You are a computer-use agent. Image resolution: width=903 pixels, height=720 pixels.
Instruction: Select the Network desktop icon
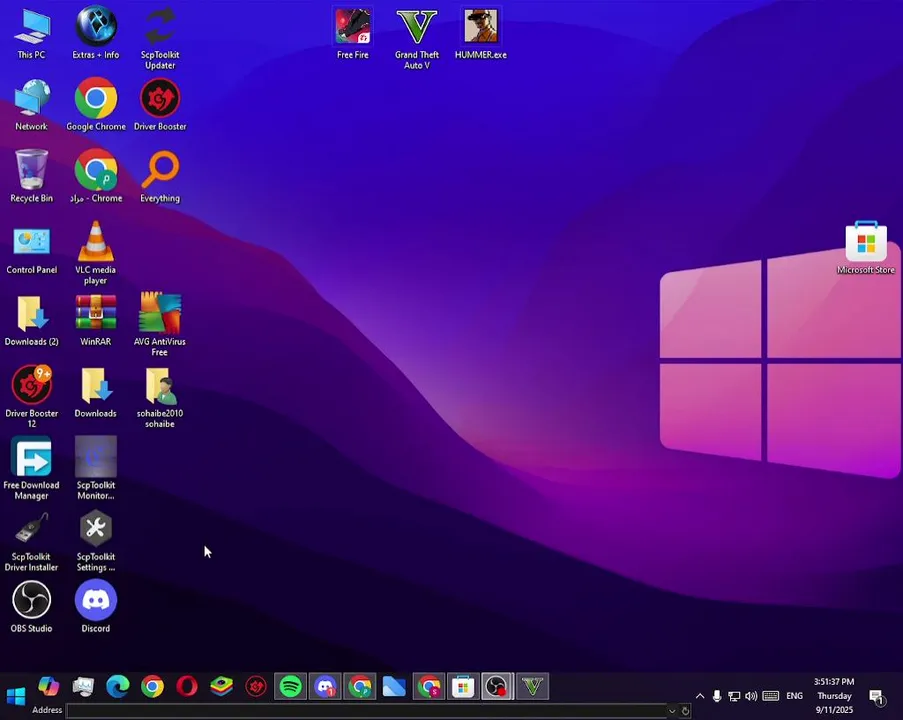(32, 105)
